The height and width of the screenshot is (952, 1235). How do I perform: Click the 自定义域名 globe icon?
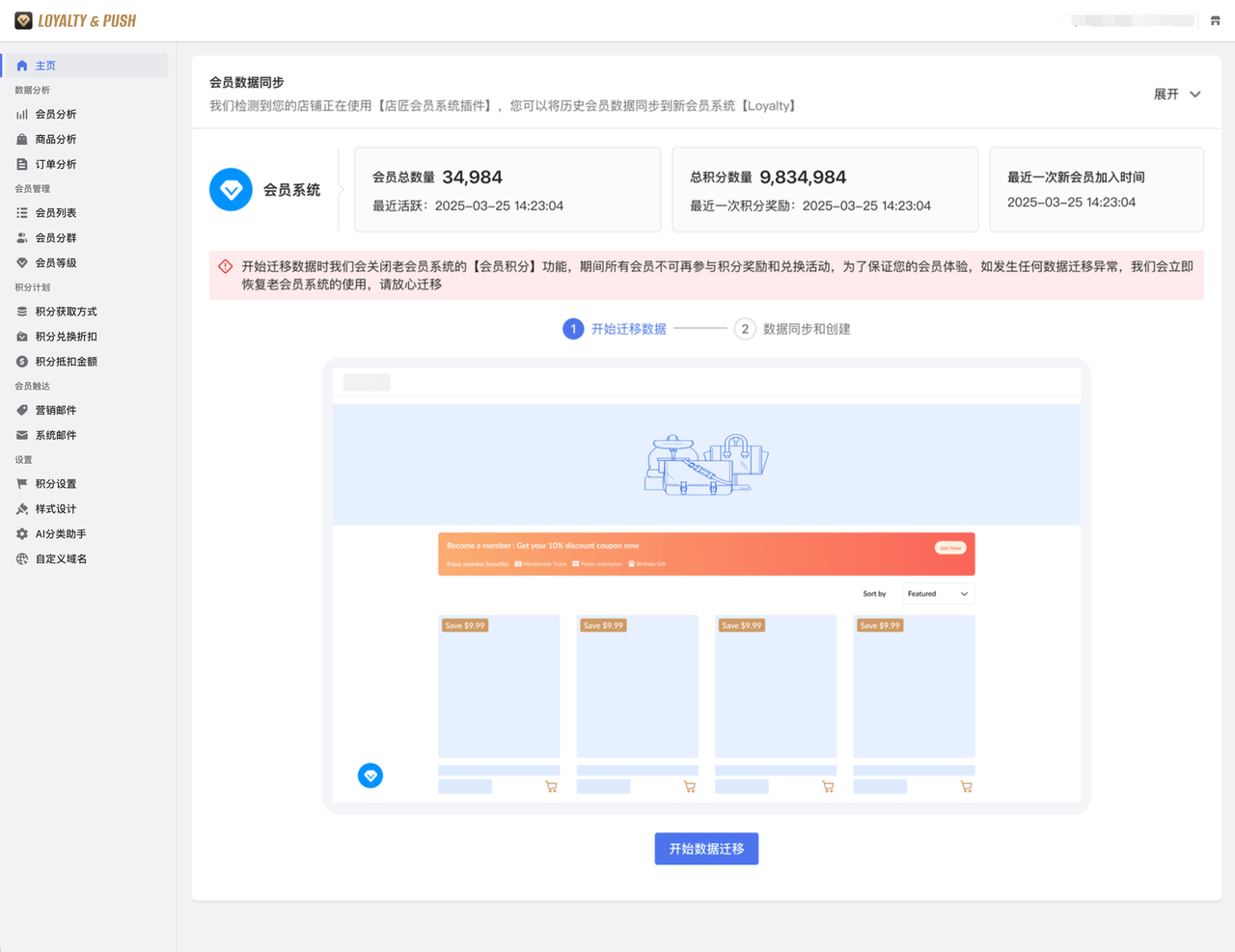[x=22, y=558]
